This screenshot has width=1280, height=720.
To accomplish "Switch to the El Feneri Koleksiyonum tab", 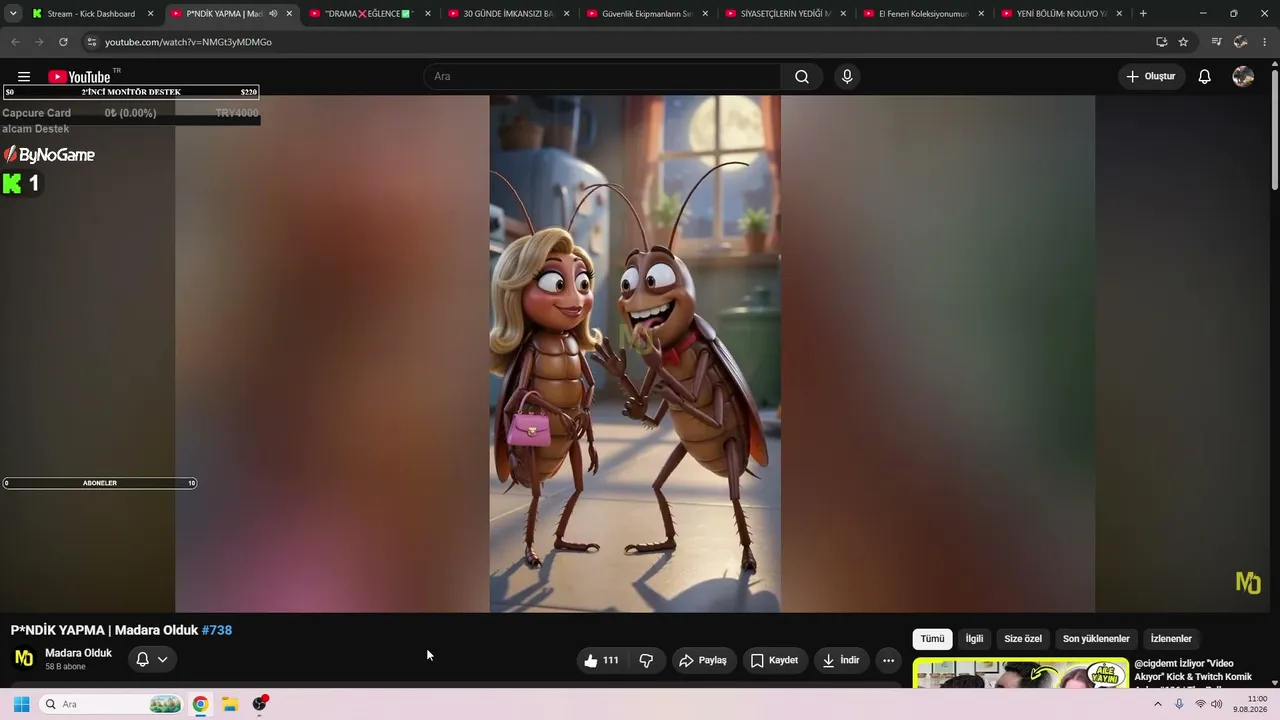I will (924, 14).
